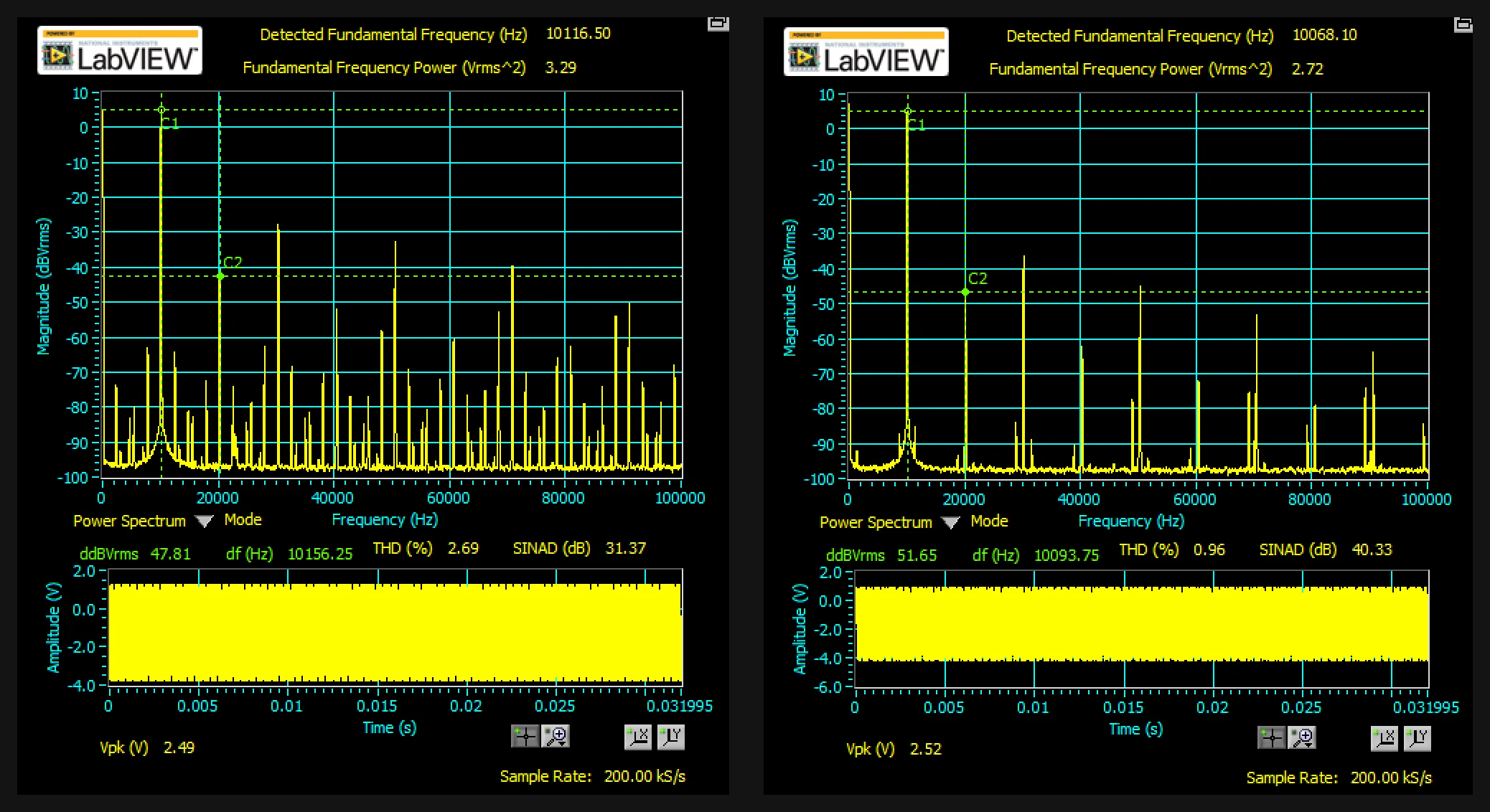Select the zoom magnifier tool in right panel
1490x812 pixels.
click(x=1303, y=738)
